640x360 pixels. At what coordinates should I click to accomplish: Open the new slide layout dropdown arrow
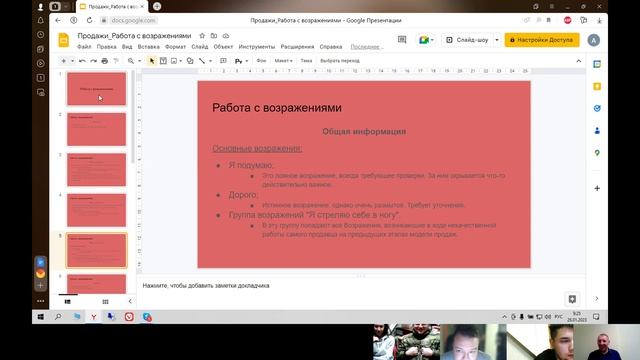[72, 61]
